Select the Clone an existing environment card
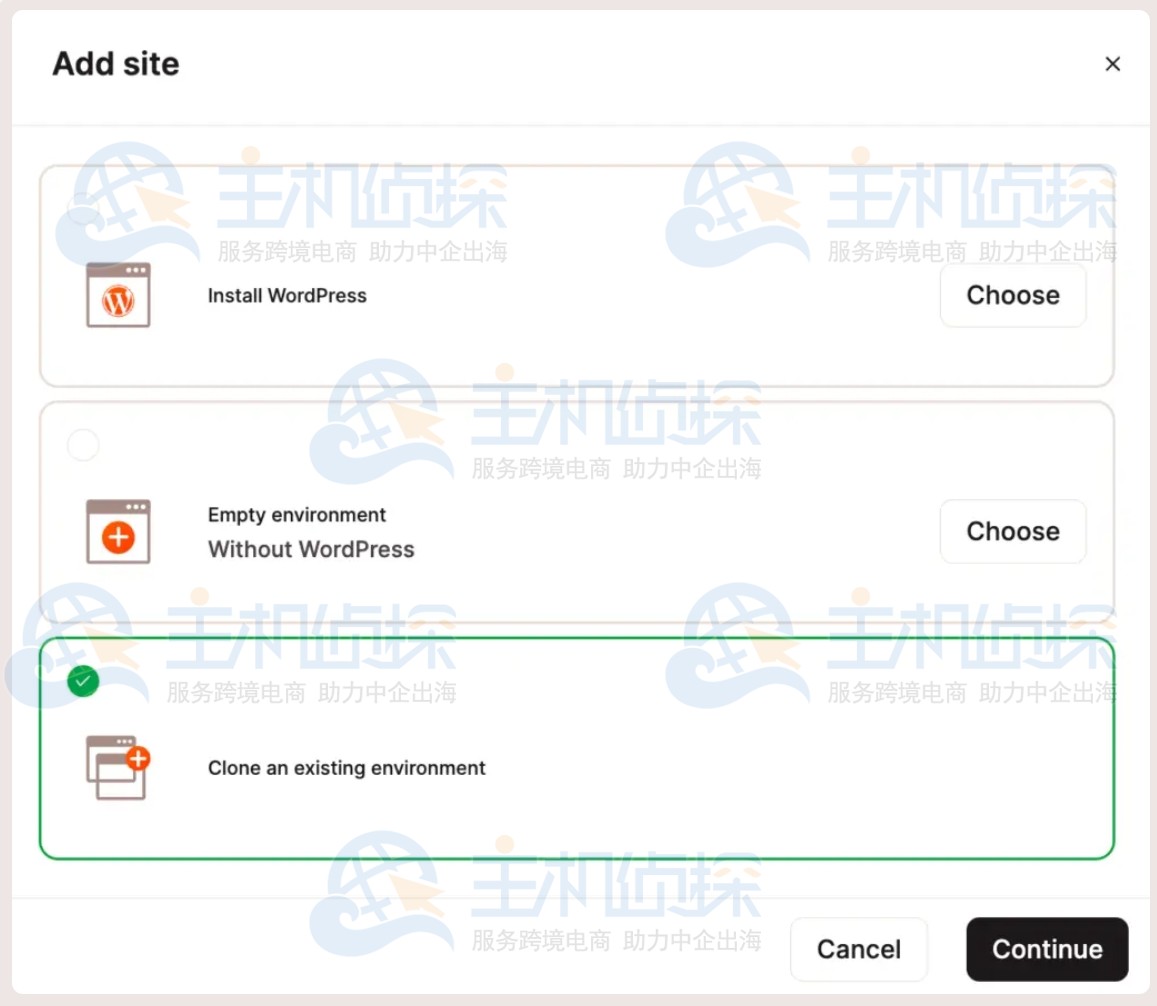 click(576, 740)
